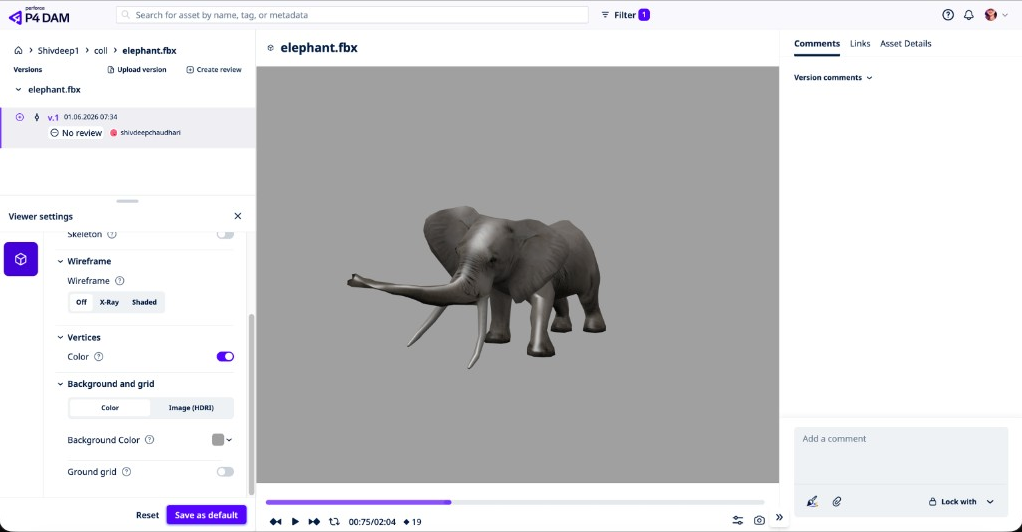Toggle the Skeleton switch

click(x=225, y=234)
